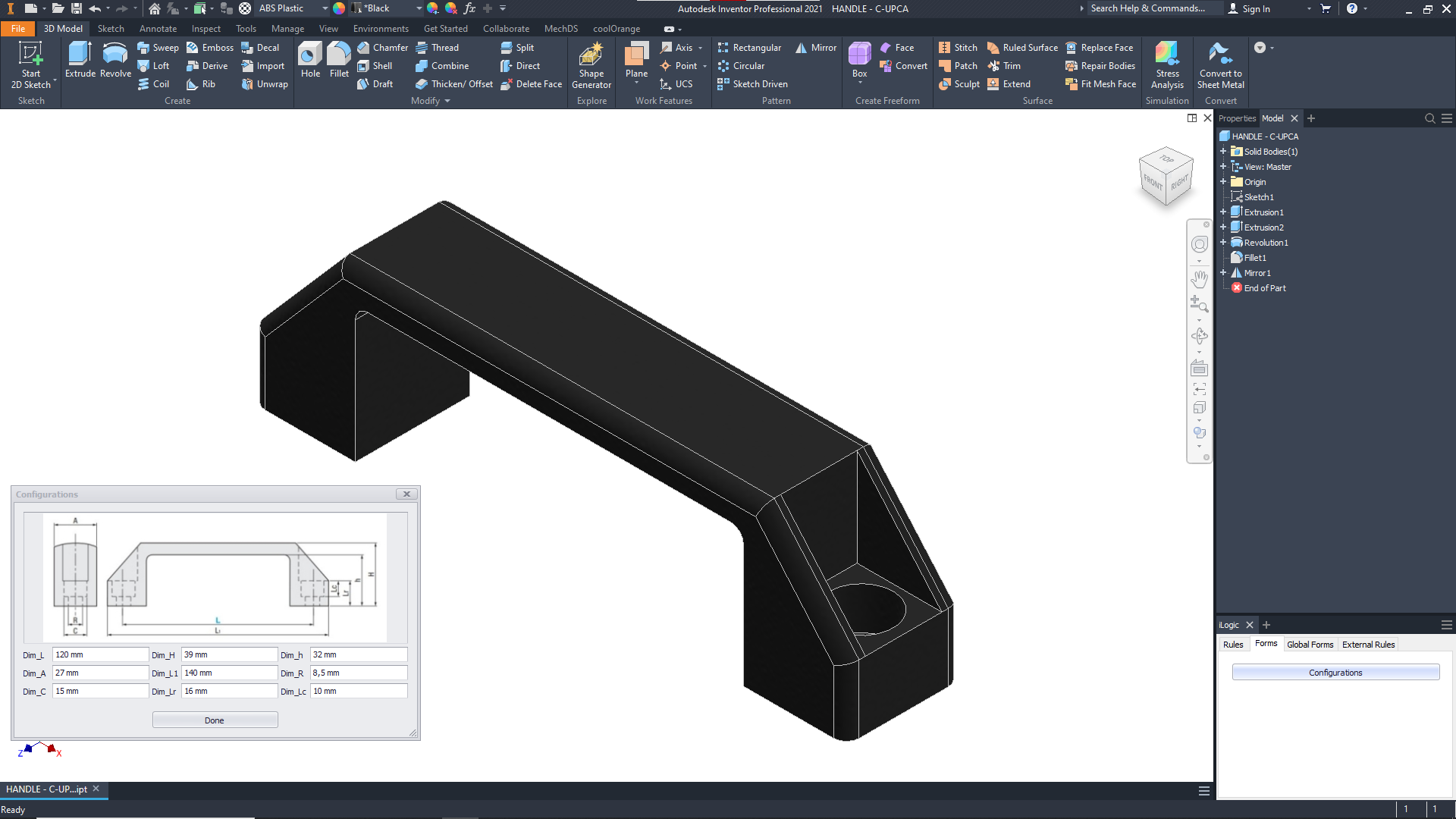Open the Black appearance dropdown
This screenshot has width=1456, height=819.
pyautogui.click(x=418, y=8)
